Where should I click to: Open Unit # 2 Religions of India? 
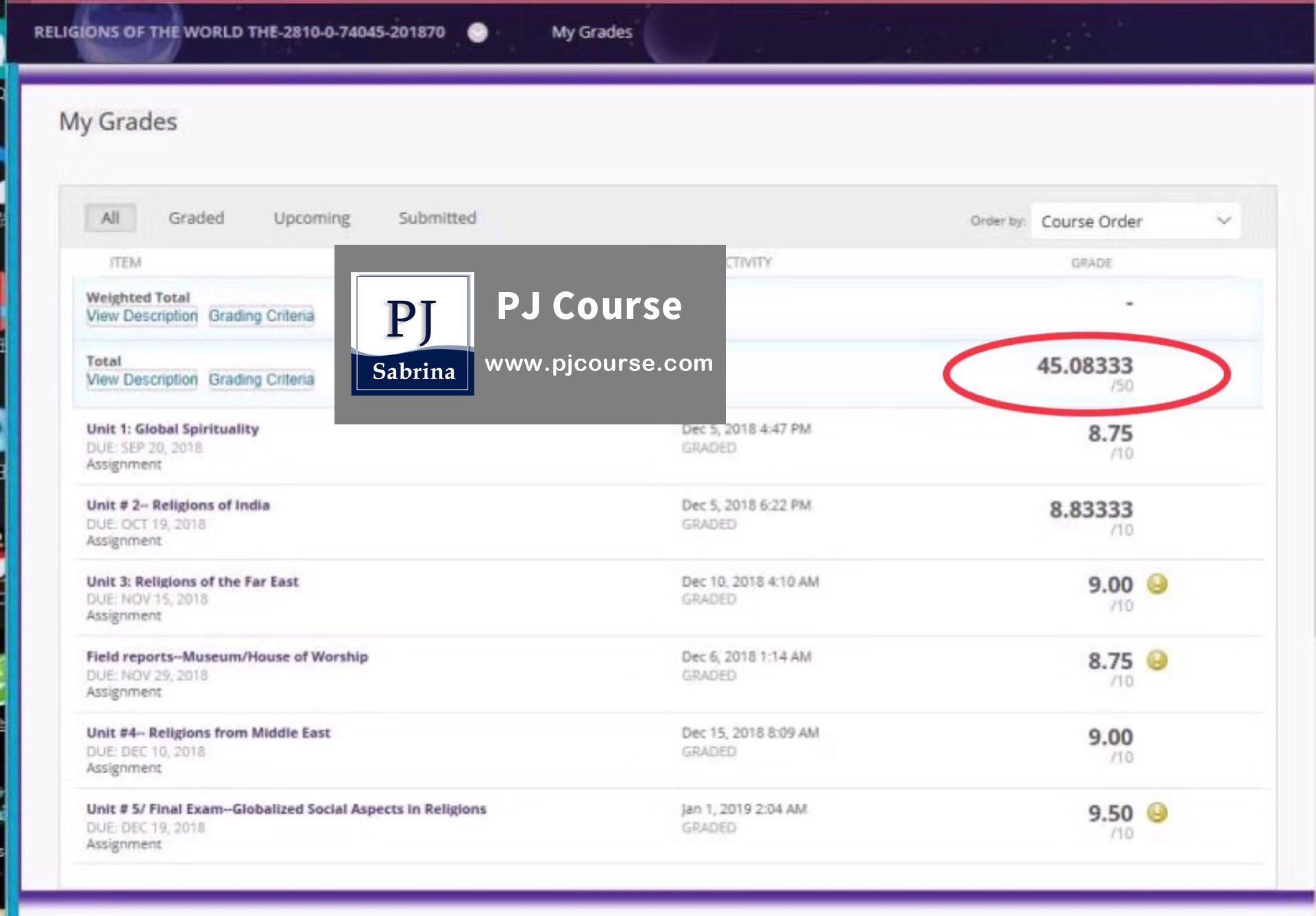point(178,505)
